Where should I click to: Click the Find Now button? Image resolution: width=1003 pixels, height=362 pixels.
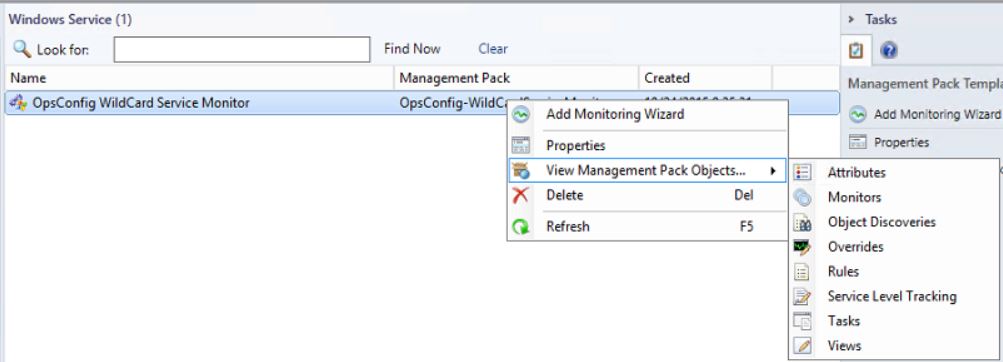(x=412, y=49)
